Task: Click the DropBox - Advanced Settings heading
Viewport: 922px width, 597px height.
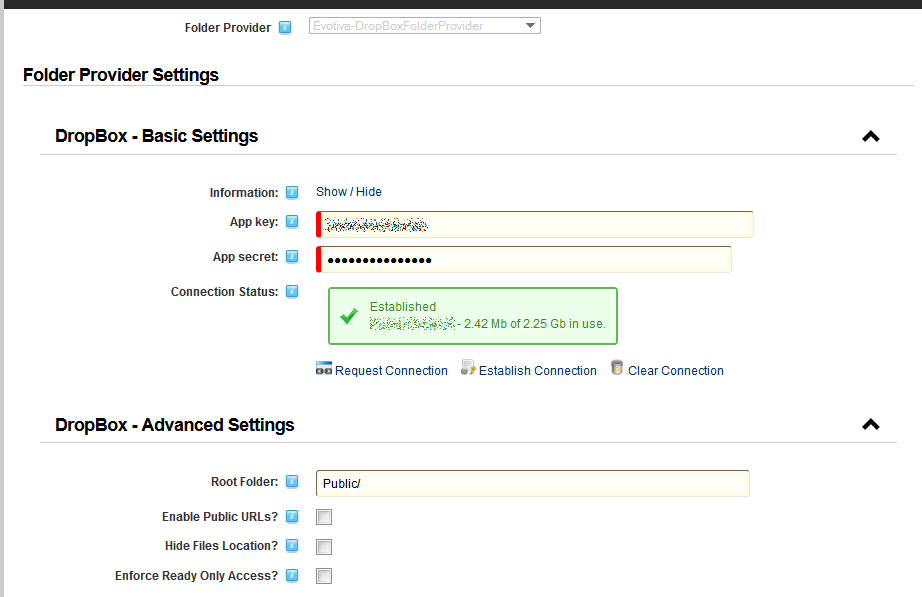Action: pos(175,425)
